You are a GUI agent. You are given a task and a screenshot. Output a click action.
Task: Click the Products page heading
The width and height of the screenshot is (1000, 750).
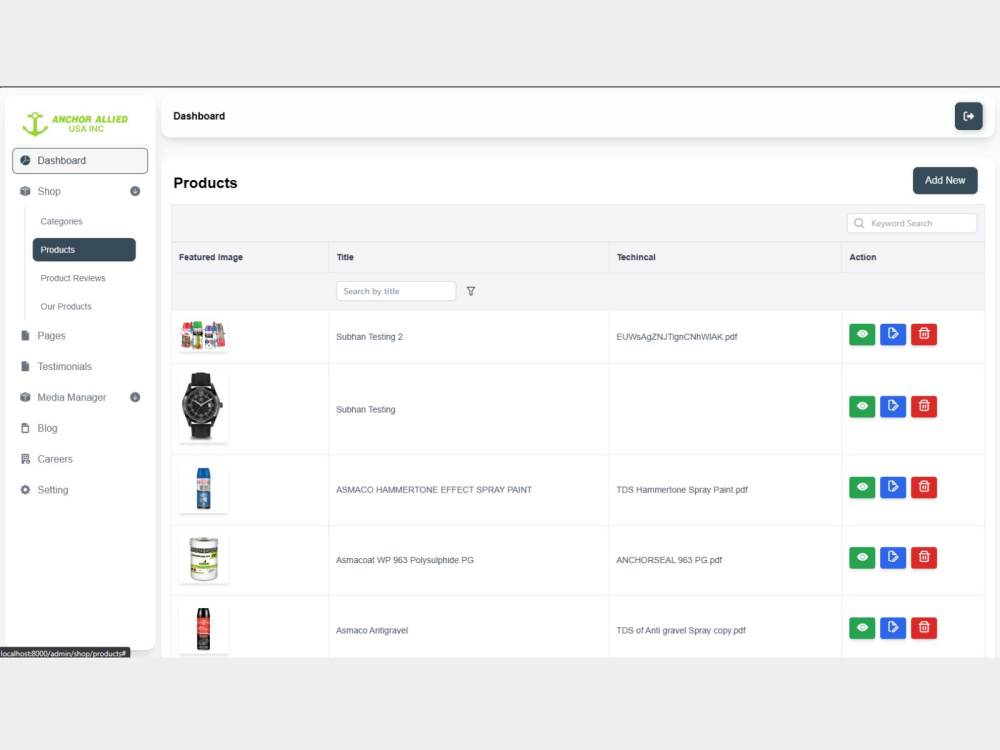[x=205, y=183]
